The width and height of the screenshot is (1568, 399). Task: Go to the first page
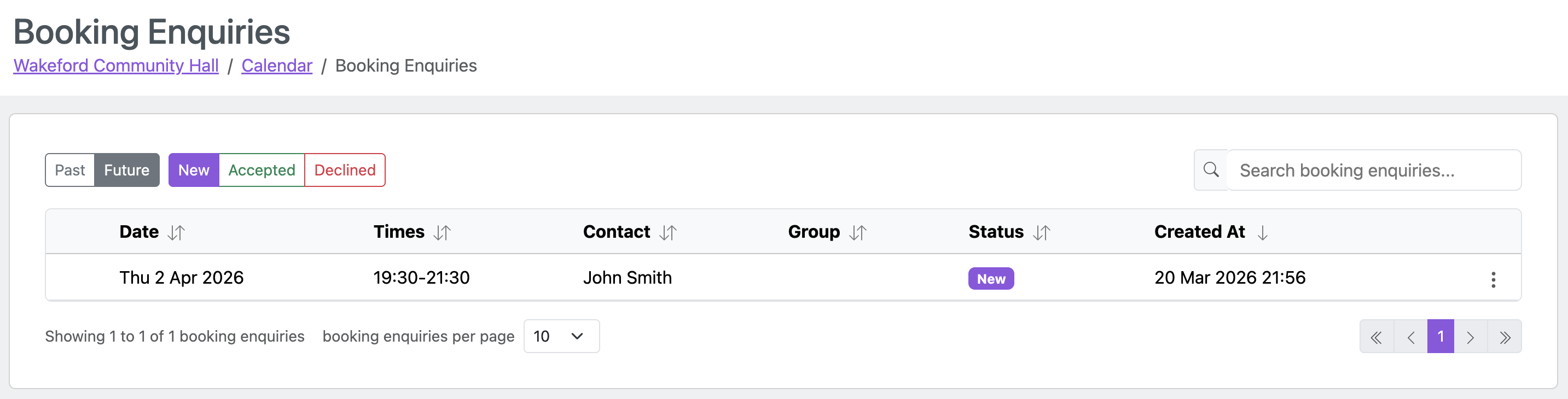(x=1377, y=337)
